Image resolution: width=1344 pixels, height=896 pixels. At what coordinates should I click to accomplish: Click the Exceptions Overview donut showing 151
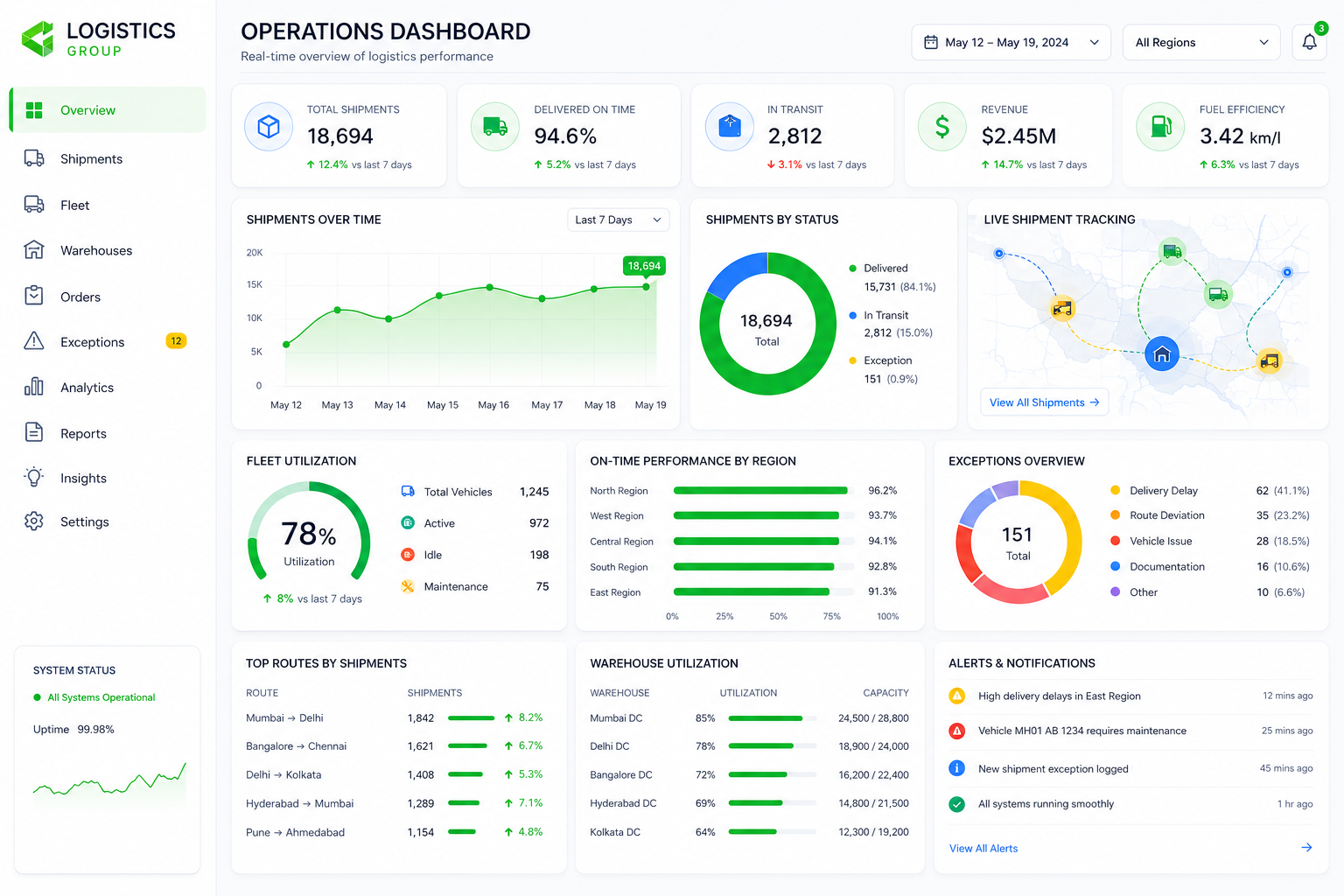point(1018,542)
